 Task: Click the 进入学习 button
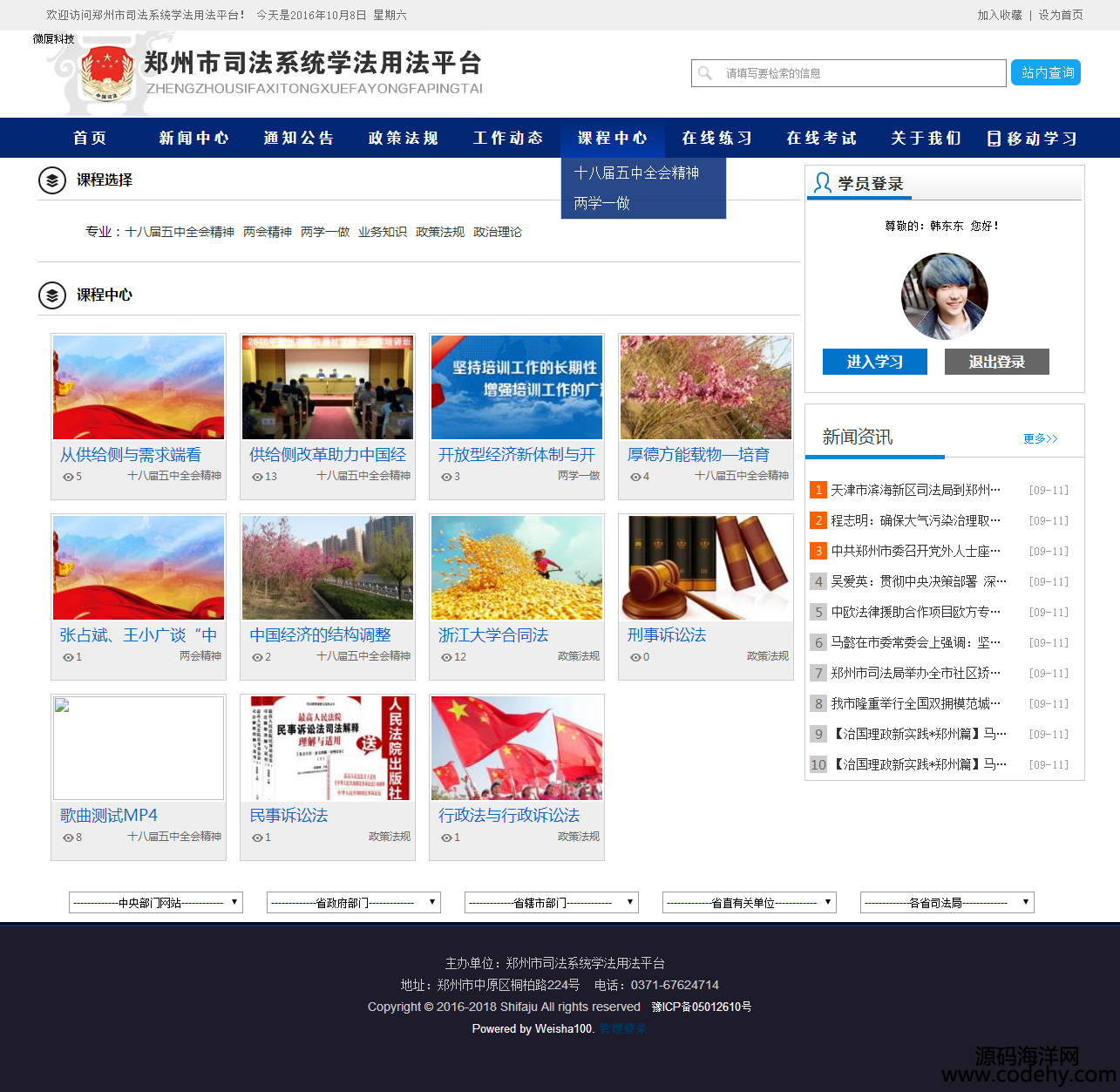pos(875,362)
